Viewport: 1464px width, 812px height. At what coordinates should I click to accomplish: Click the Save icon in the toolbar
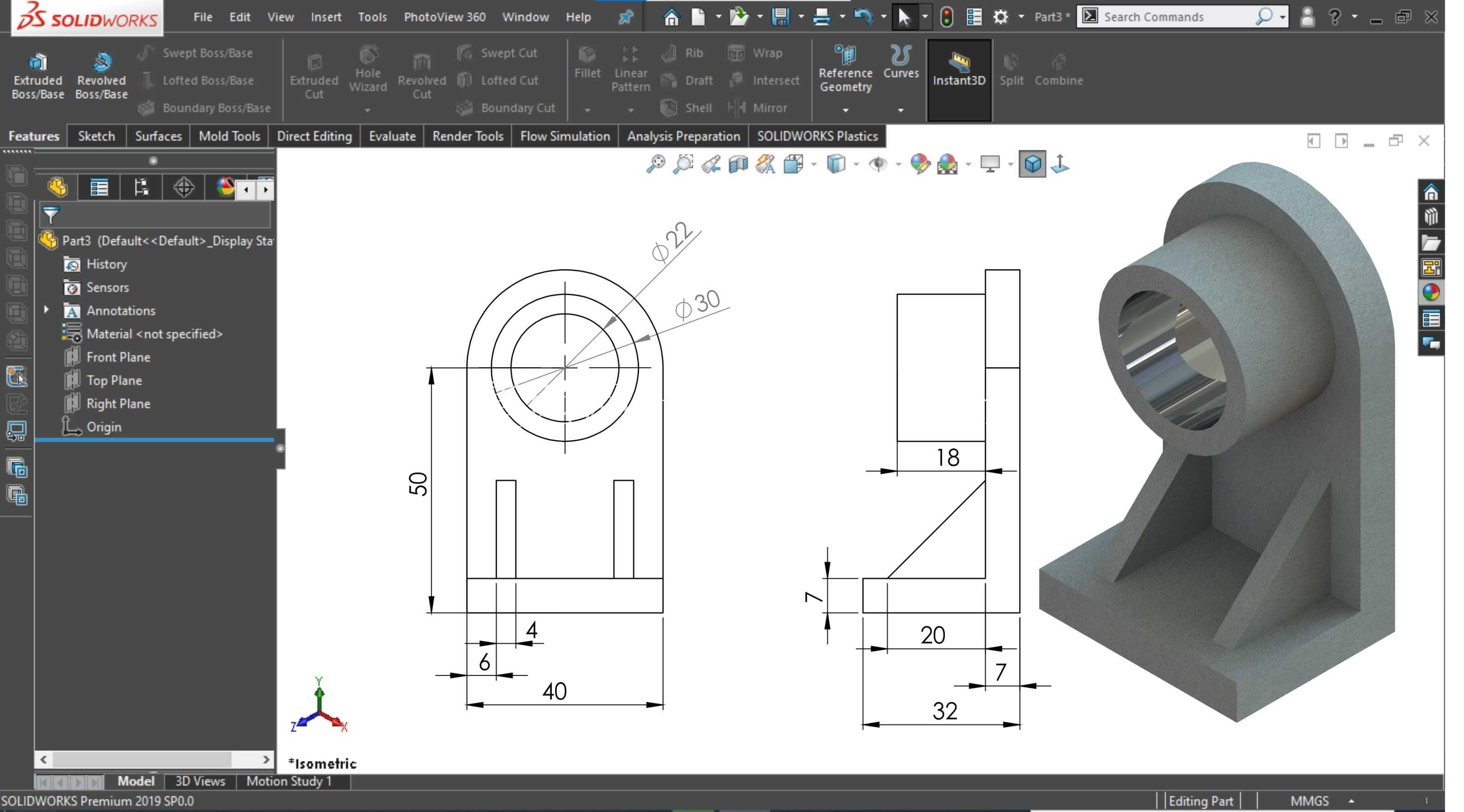[x=780, y=17]
